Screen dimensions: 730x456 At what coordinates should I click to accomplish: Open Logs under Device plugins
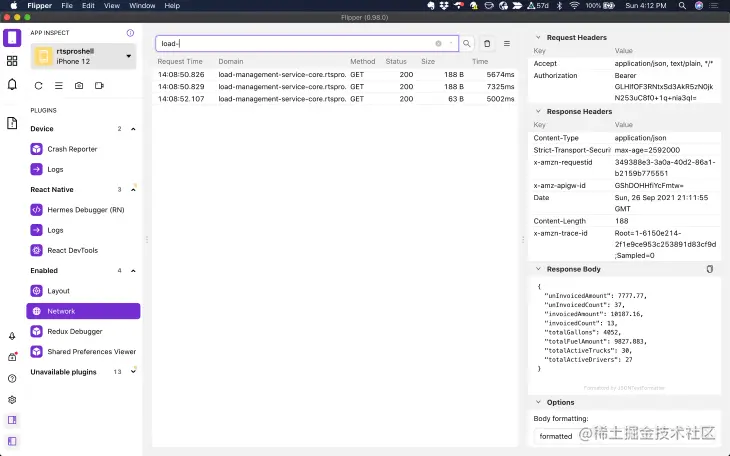[x=83, y=169]
